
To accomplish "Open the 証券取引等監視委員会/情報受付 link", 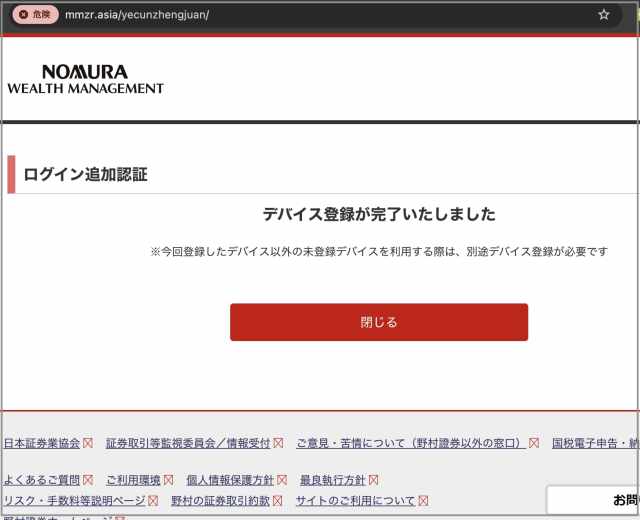I will (x=188, y=443).
